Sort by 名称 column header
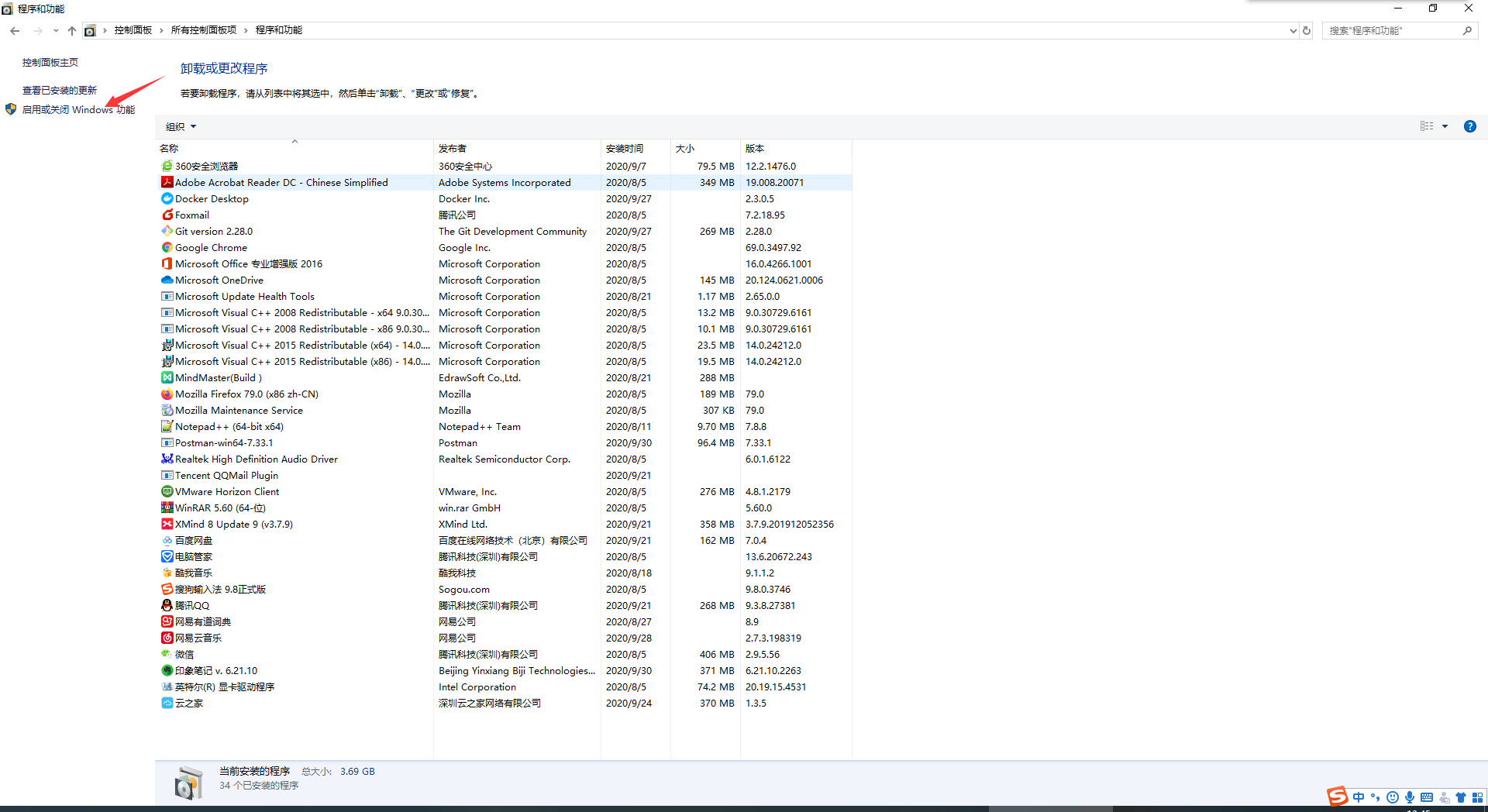The height and width of the screenshot is (812, 1488). pyautogui.click(x=294, y=148)
